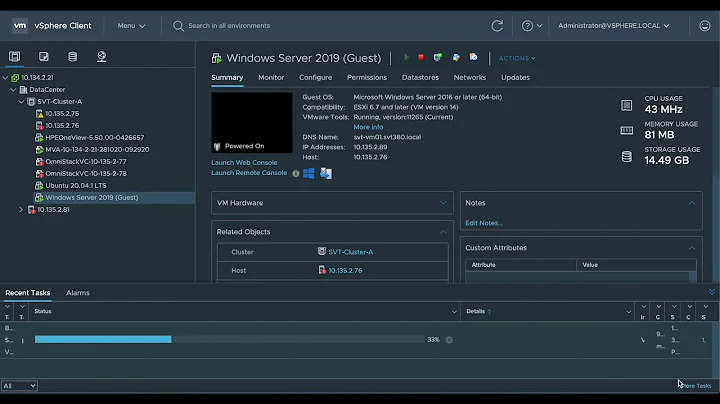Click the remote console download icon

(326, 173)
